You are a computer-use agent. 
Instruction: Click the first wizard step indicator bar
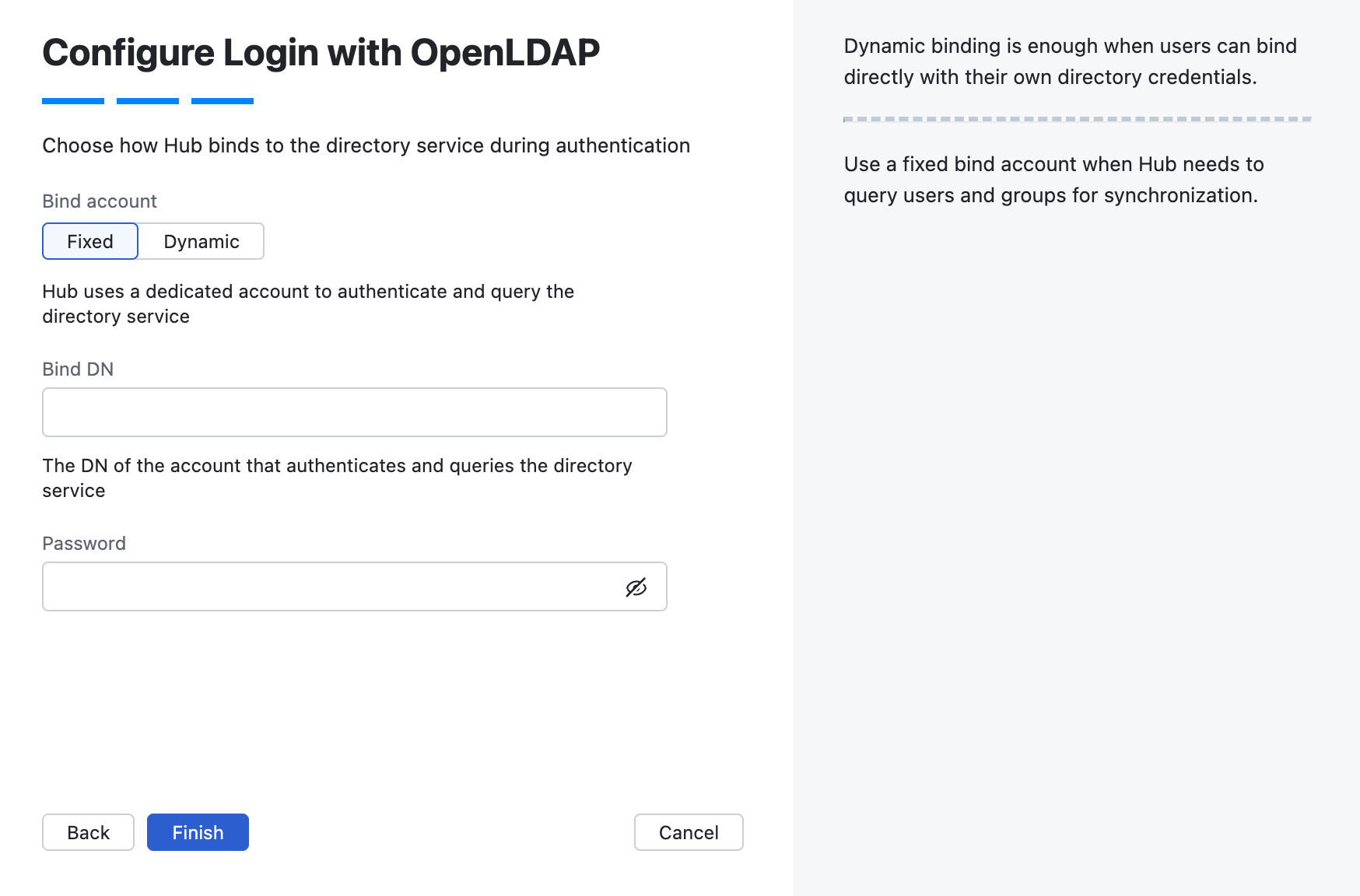73,101
